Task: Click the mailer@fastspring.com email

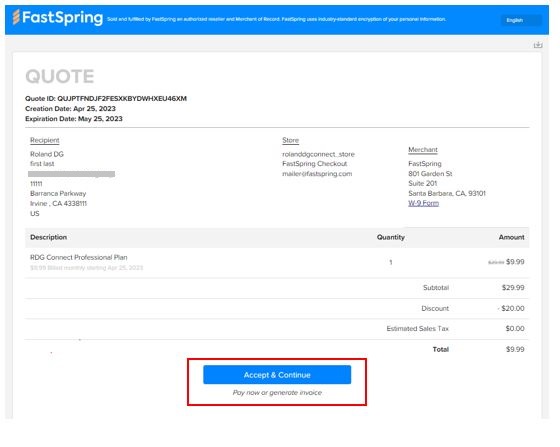Action: click(317, 174)
